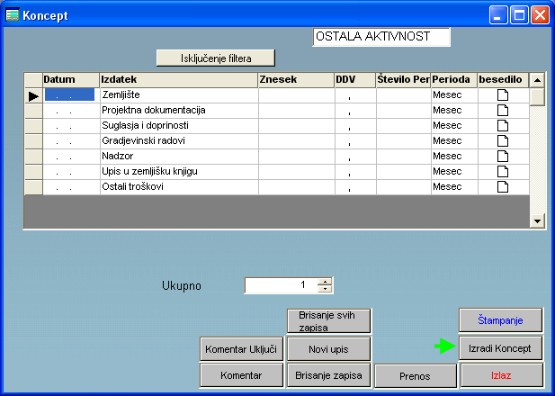Click the Koncept window title icon
Viewport: 555px width, 396px height.
click(x=12, y=15)
